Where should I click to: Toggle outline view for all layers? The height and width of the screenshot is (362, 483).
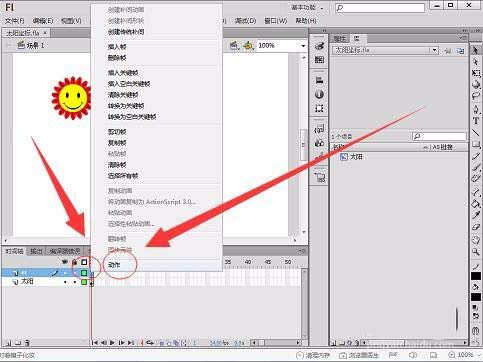[x=84, y=262]
